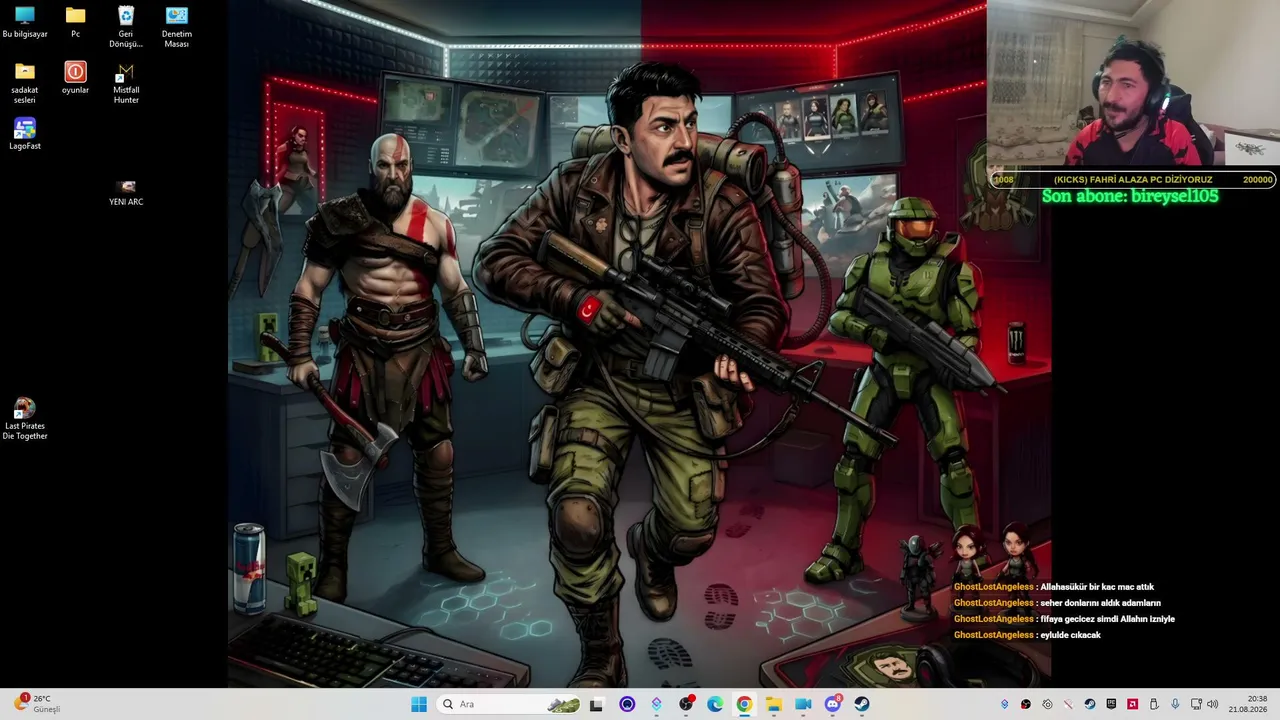Click the Steam icon in system tray
The image size is (1280, 720).
pyautogui.click(x=1090, y=704)
